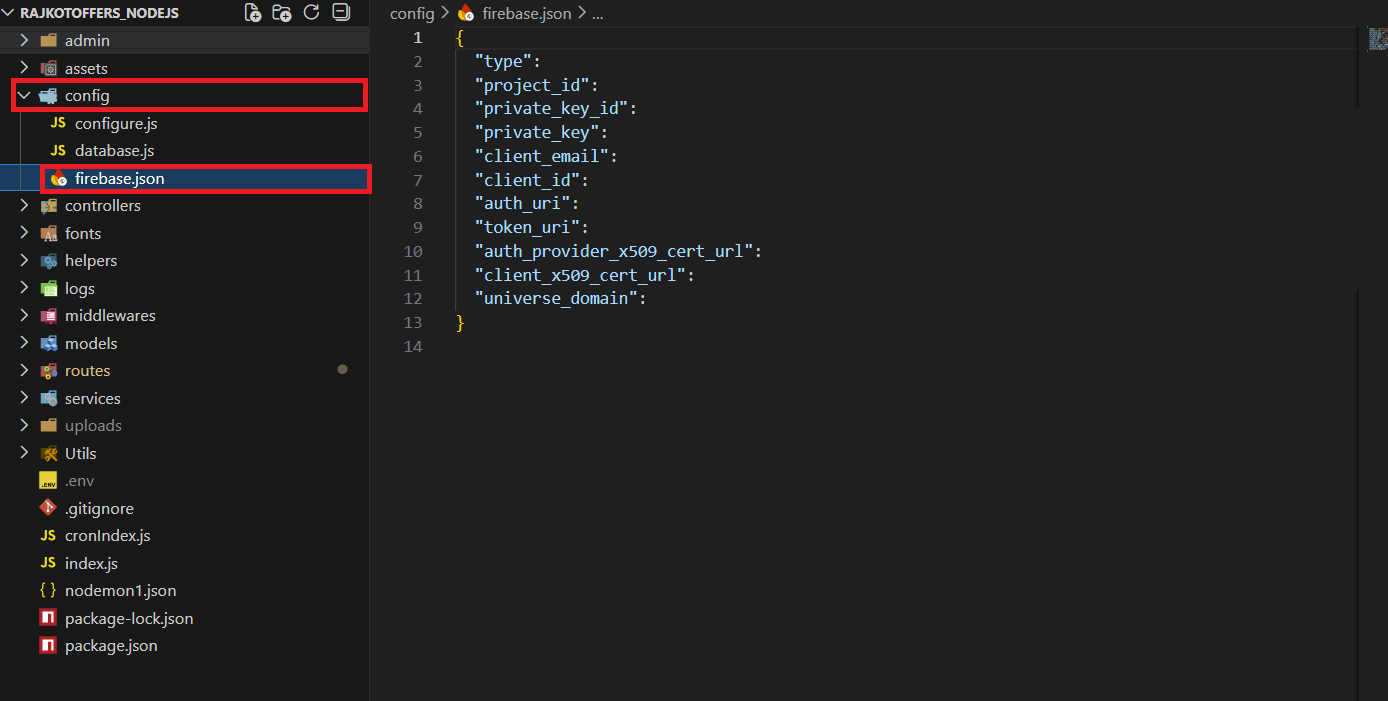The height and width of the screenshot is (701, 1388).
Task: Click firebase.json in the breadcrumb path
Action: (x=527, y=14)
